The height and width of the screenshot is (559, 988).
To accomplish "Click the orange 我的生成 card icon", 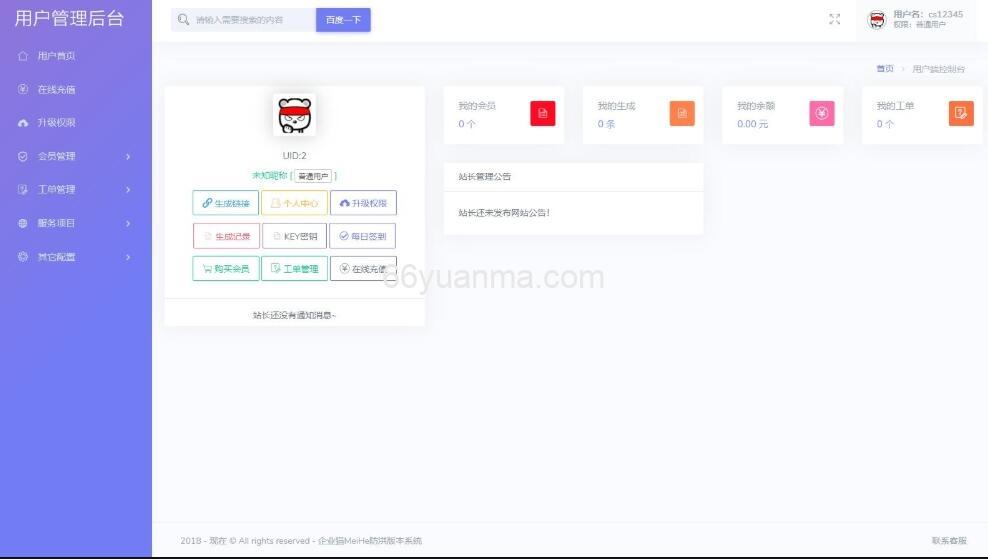I will [682, 113].
